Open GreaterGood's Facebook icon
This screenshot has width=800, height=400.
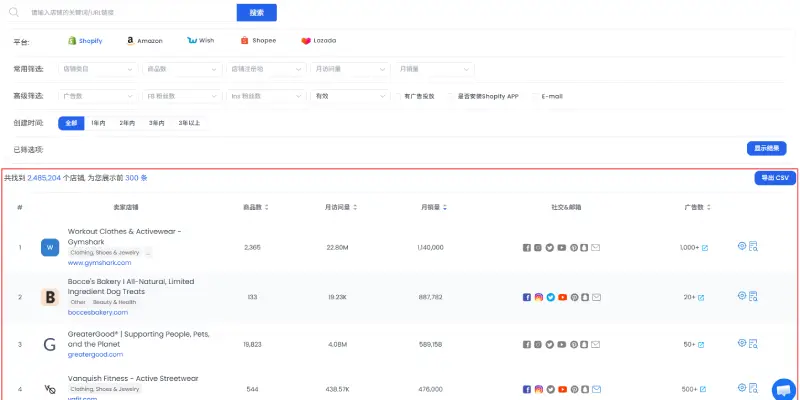click(527, 344)
